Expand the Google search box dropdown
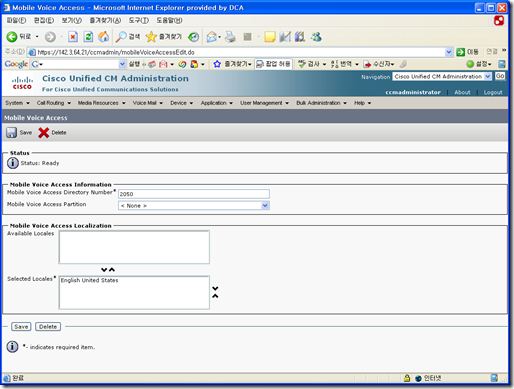This screenshot has height=389, width=514. [x=122, y=64]
